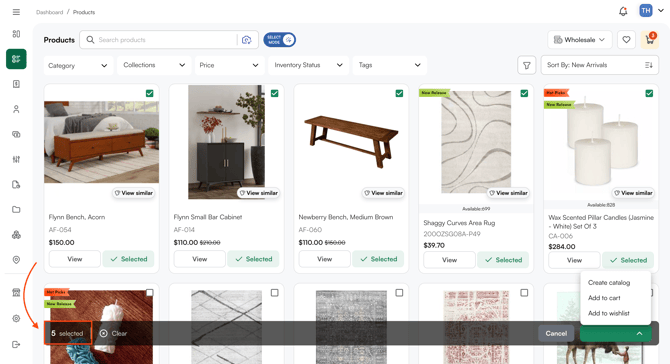Choose Create catalog from the menu
670x364 pixels.
609,282
